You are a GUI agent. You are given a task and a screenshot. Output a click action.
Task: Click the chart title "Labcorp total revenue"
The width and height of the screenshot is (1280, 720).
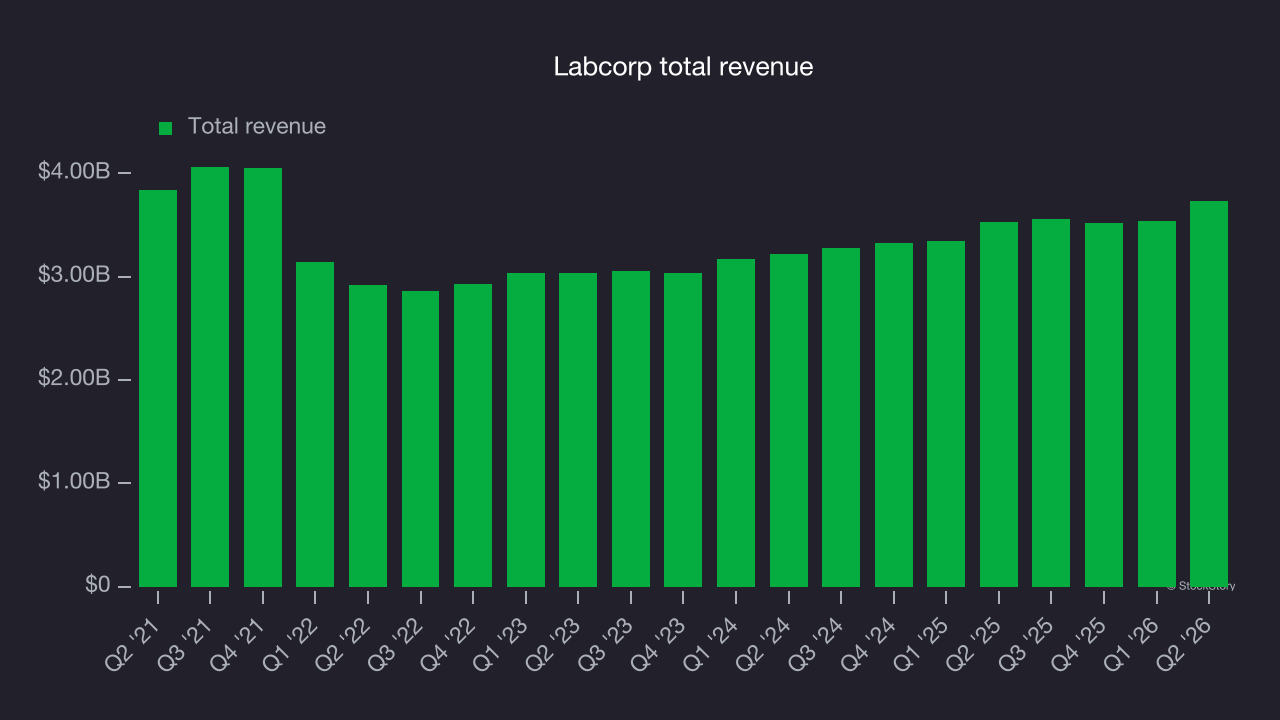pos(684,67)
